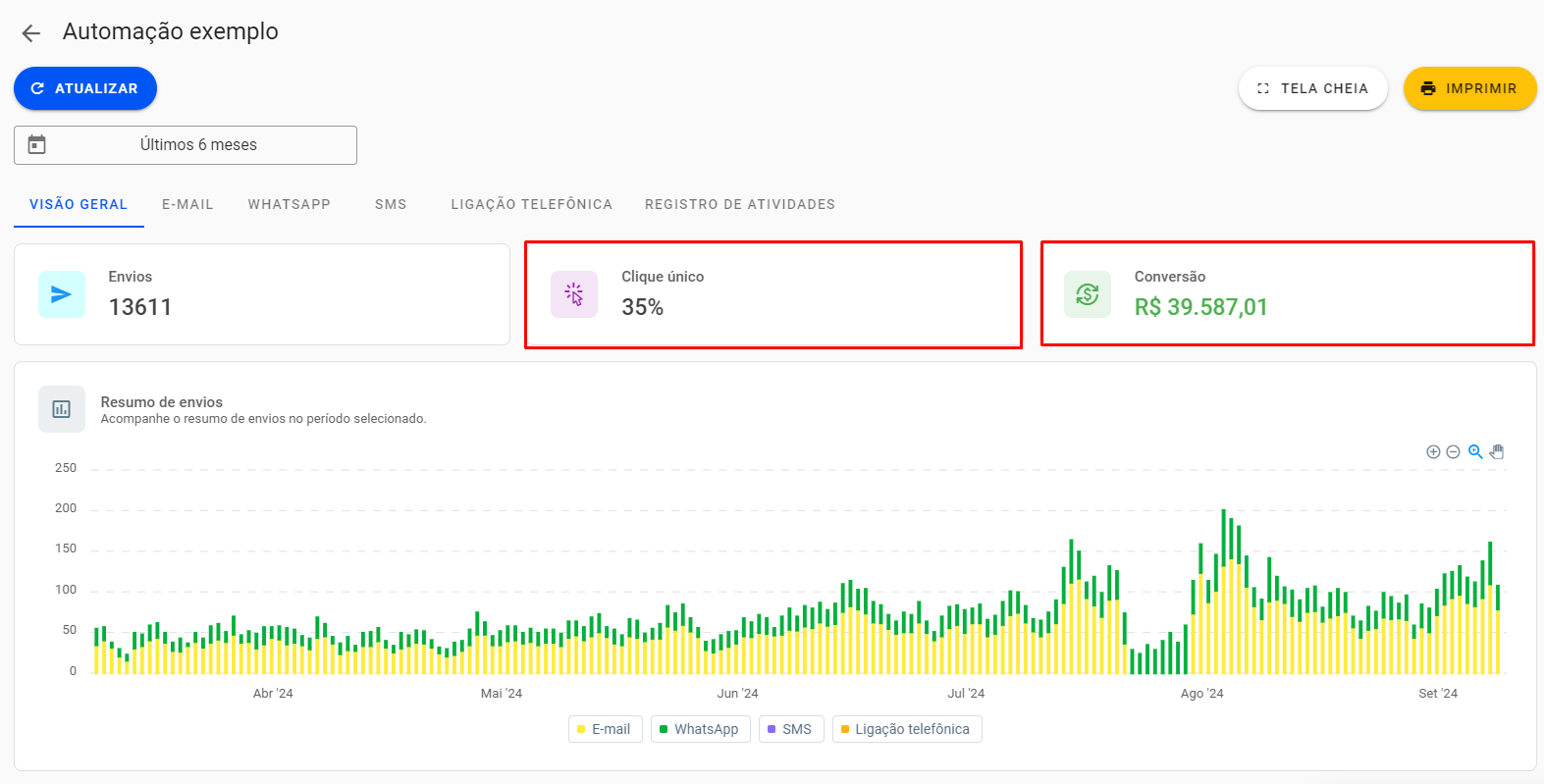1544x784 pixels.
Task: Click the ATUALIZAR refresh button
Action: point(85,88)
